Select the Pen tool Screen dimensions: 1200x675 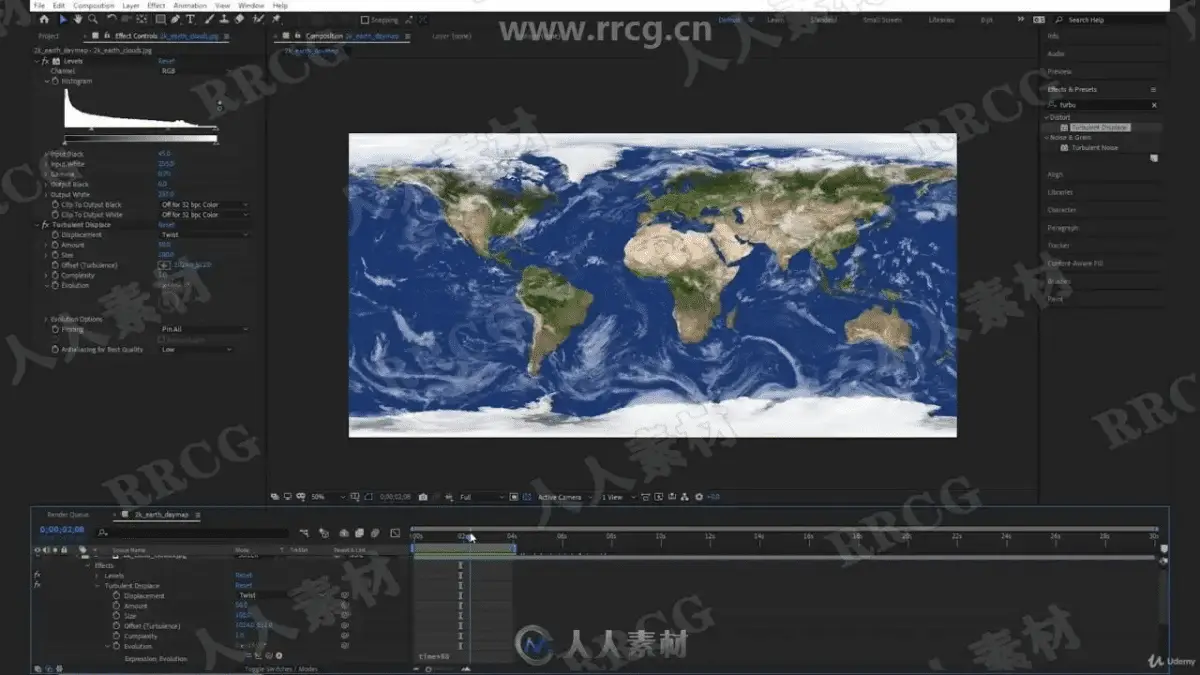[x=175, y=19]
